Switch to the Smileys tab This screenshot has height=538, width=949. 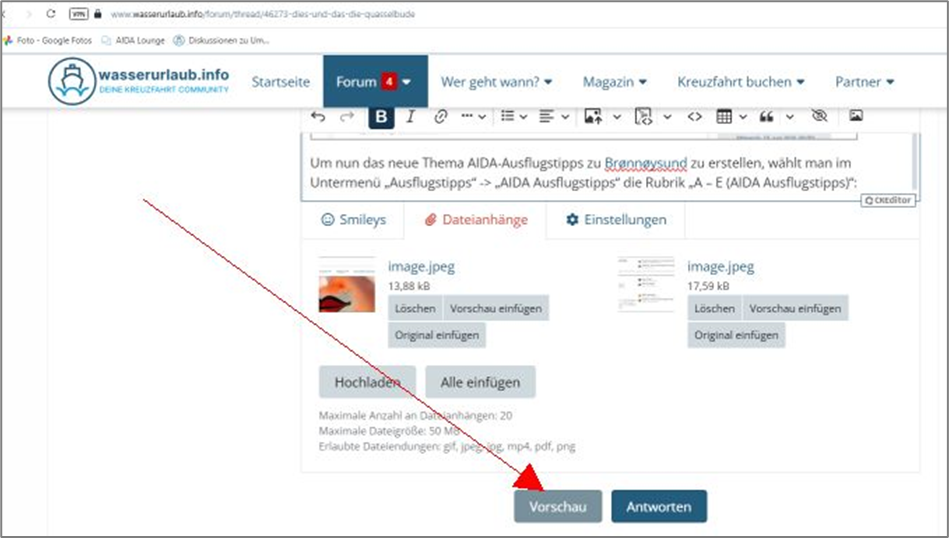tap(352, 219)
